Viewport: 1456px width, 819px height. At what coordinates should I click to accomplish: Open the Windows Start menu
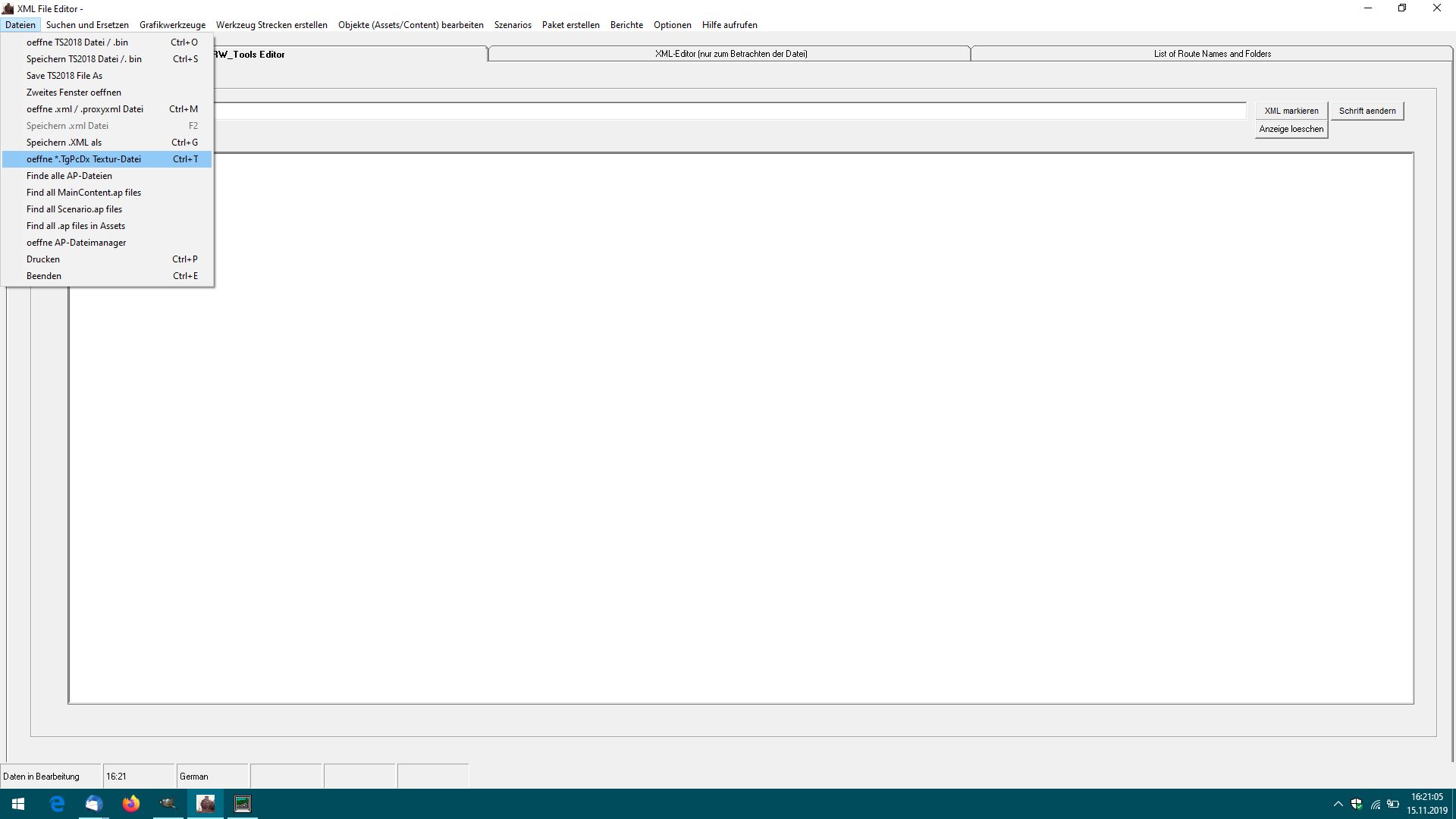[x=18, y=804]
